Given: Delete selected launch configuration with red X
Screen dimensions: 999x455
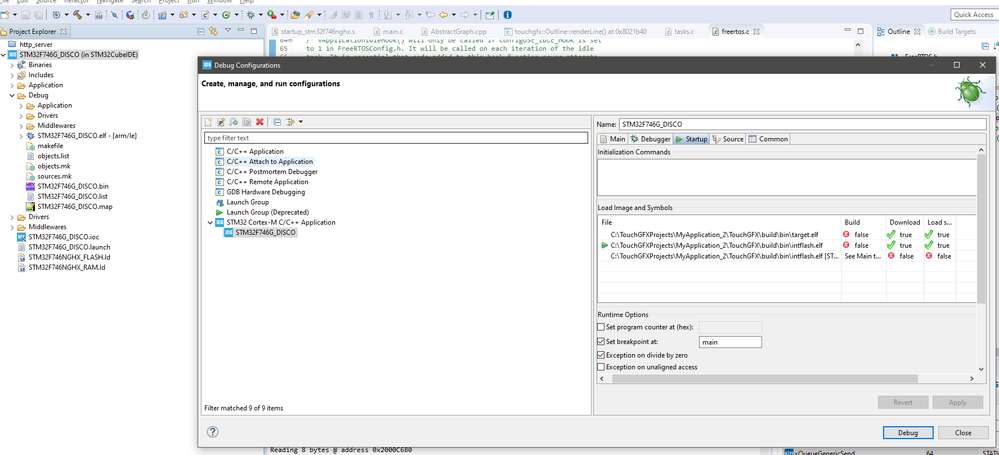Looking at the screenshot, I should [259, 122].
